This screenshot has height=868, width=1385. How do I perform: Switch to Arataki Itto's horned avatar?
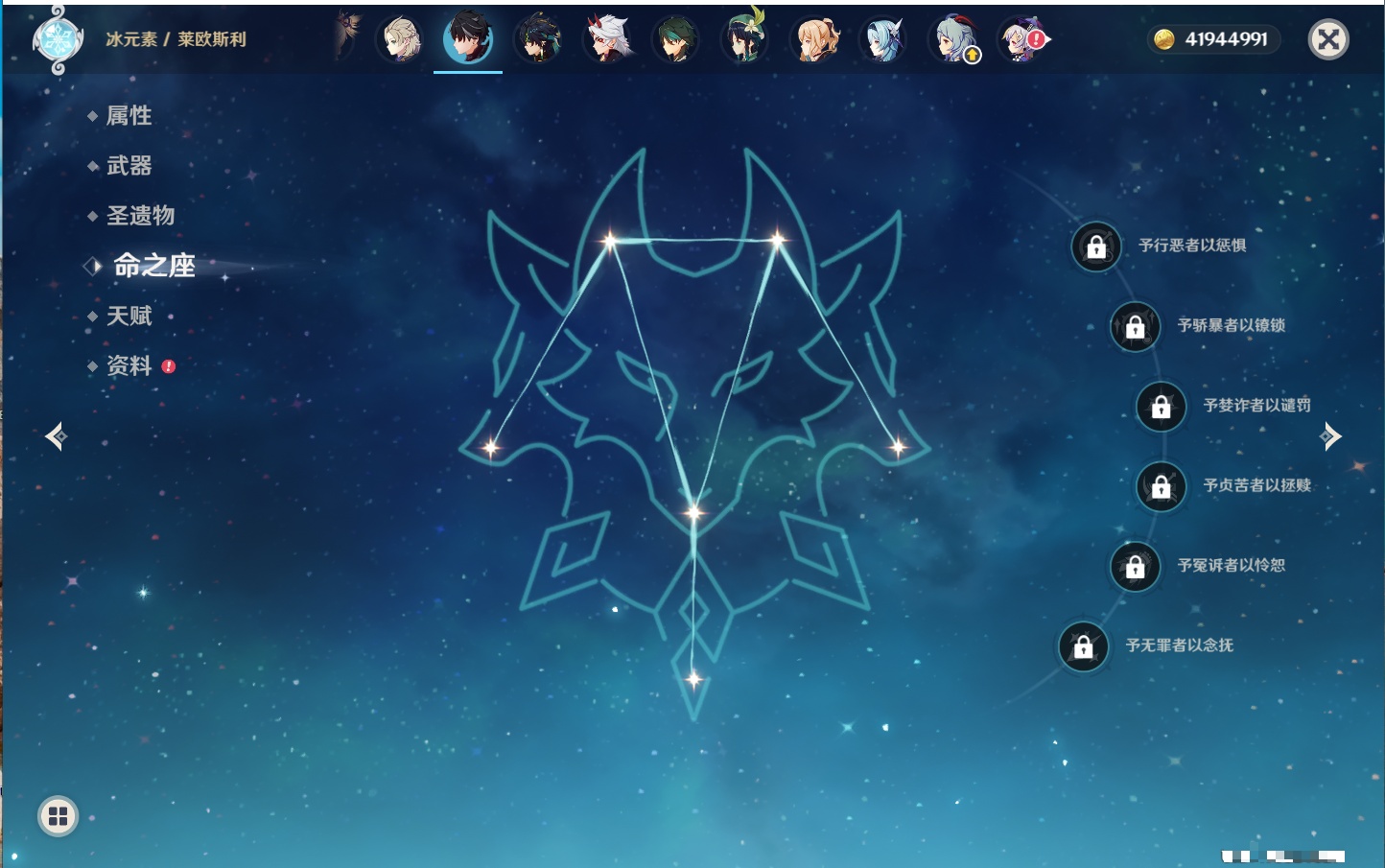coord(607,39)
